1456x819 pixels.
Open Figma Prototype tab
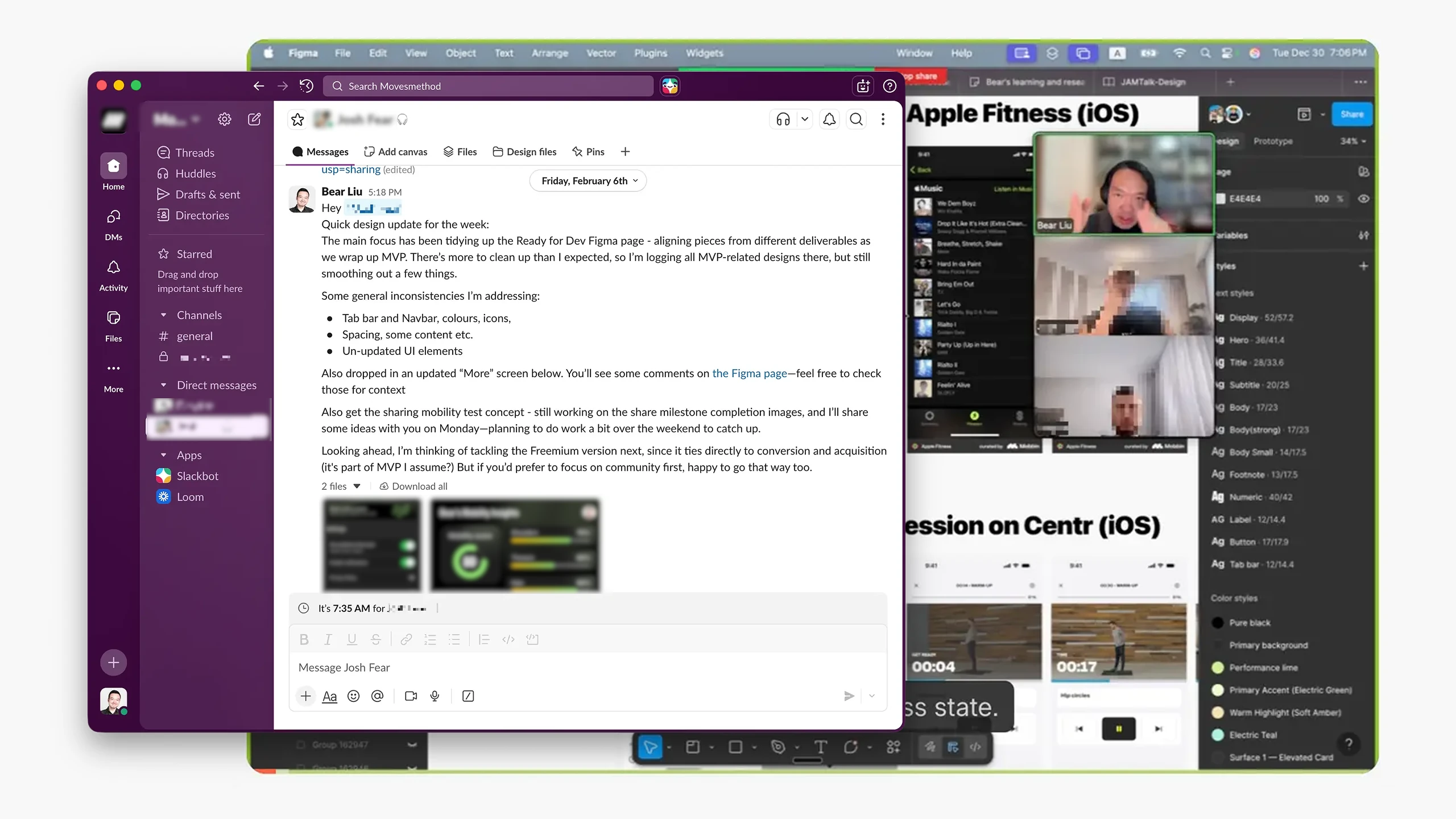point(1273,141)
